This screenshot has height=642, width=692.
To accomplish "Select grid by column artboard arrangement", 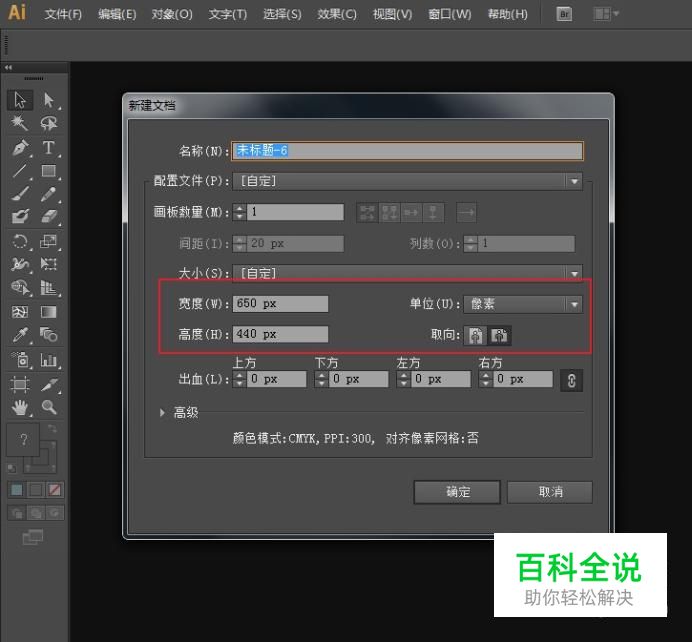I will click(x=389, y=213).
